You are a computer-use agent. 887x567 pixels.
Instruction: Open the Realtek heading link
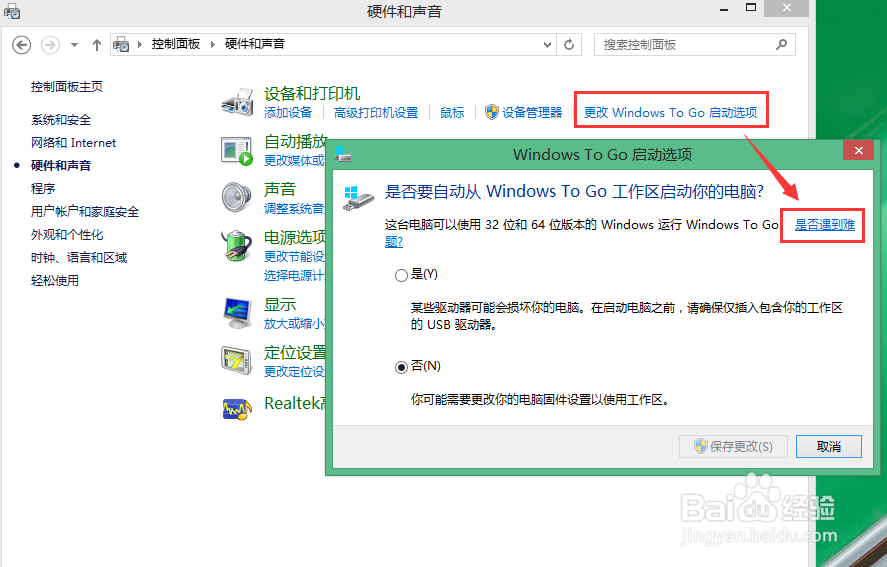(295, 403)
